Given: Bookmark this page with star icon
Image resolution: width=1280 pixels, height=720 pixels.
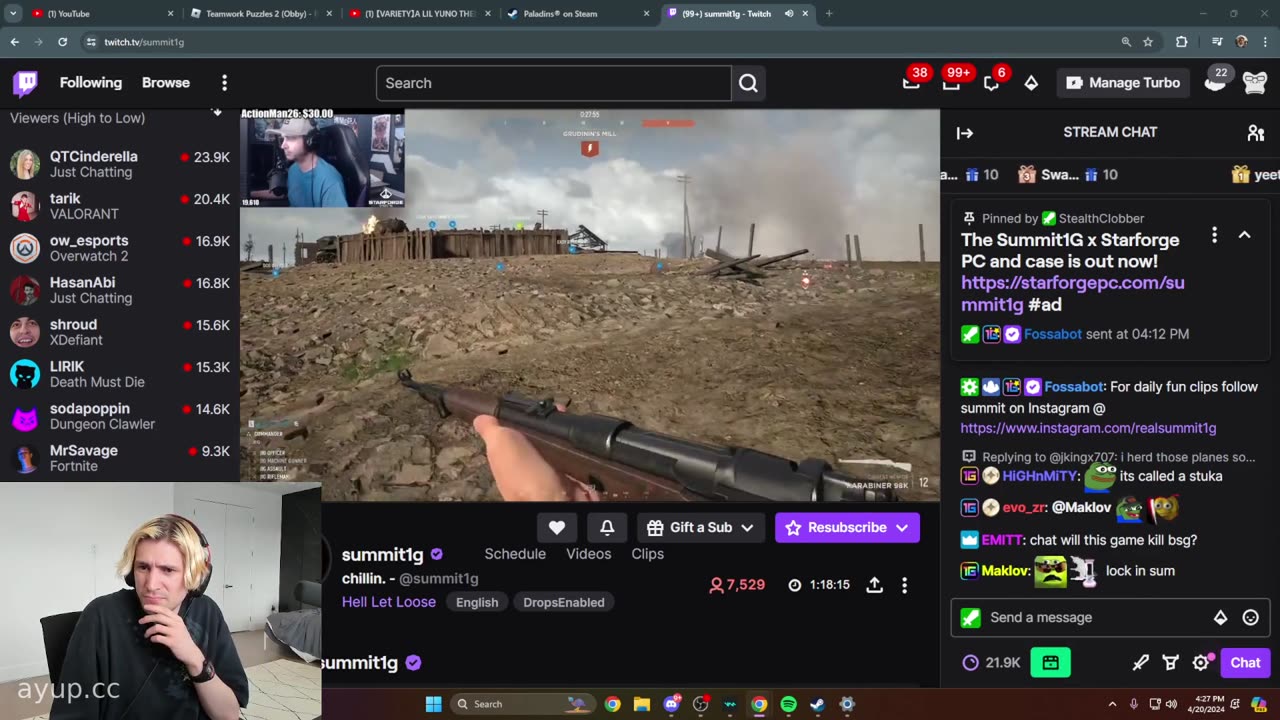Looking at the screenshot, I should (x=1148, y=42).
